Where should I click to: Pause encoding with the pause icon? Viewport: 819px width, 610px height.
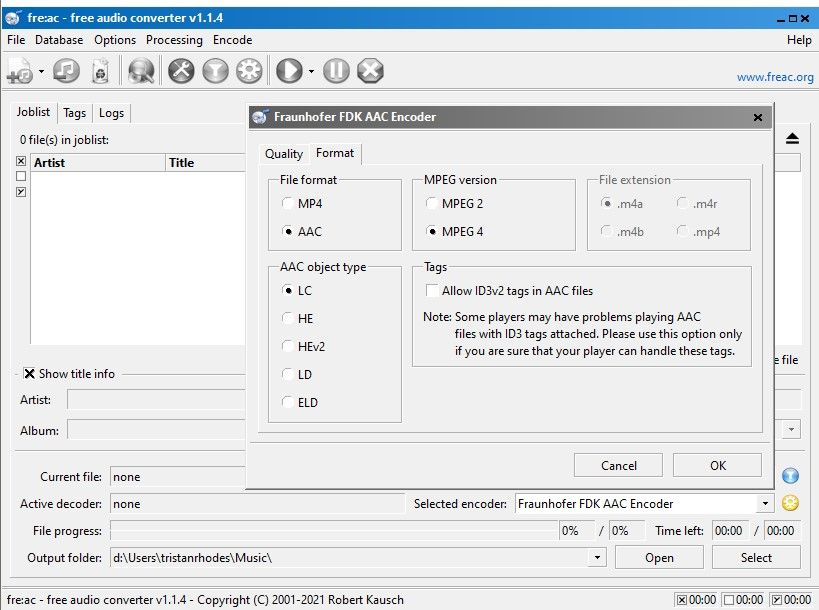click(x=336, y=71)
